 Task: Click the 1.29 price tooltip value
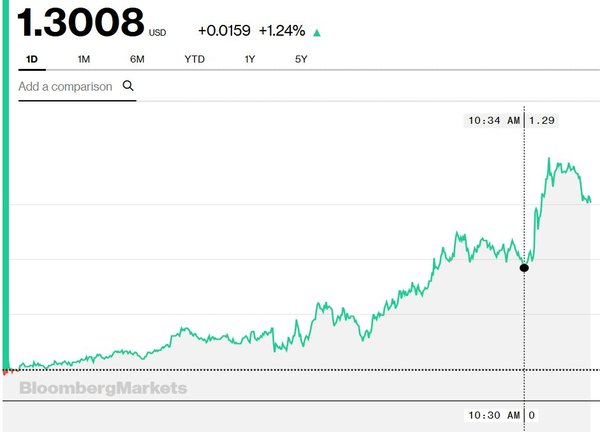(541, 121)
